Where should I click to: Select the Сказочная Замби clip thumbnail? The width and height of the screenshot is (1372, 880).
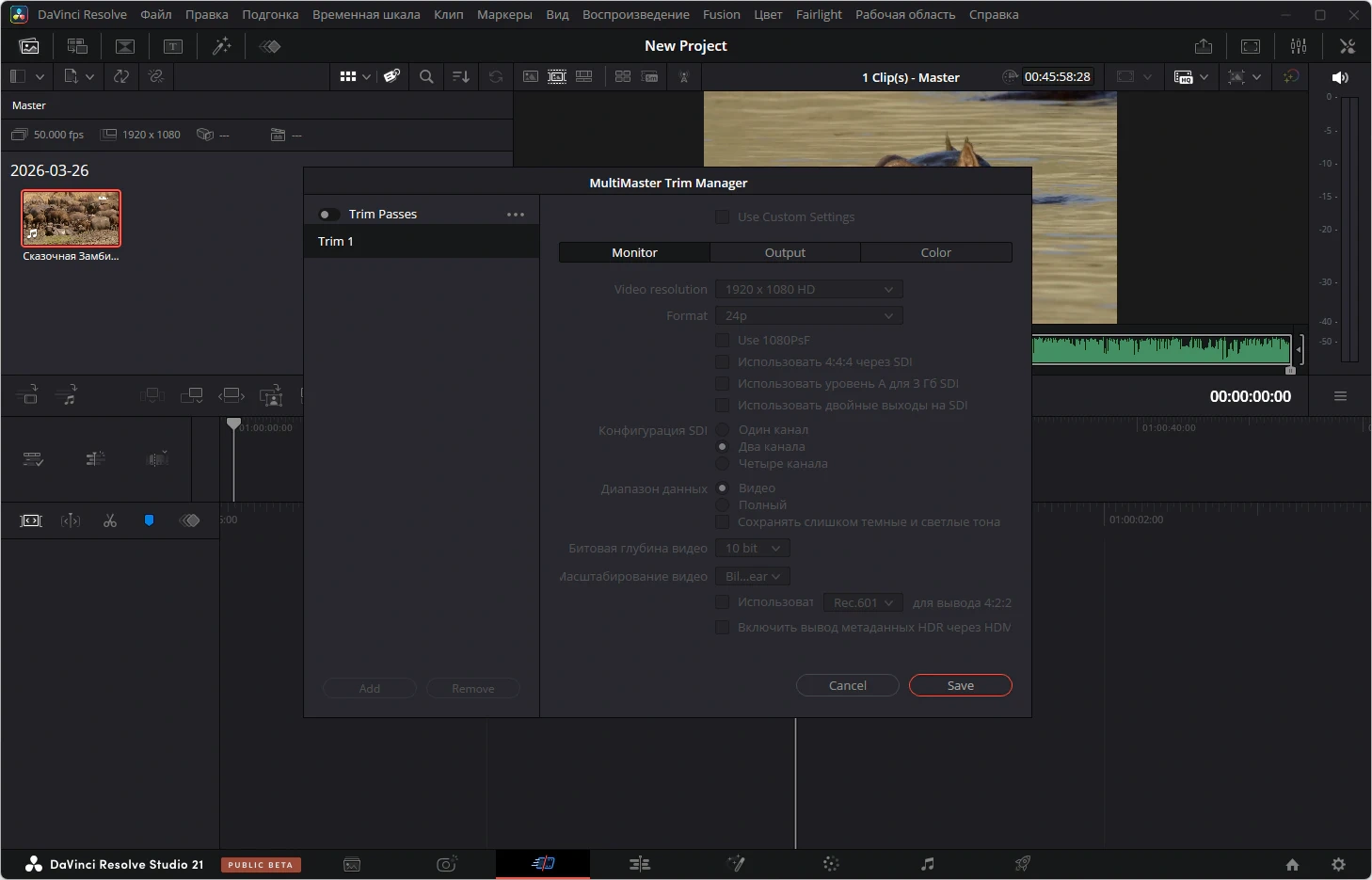[72, 218]
